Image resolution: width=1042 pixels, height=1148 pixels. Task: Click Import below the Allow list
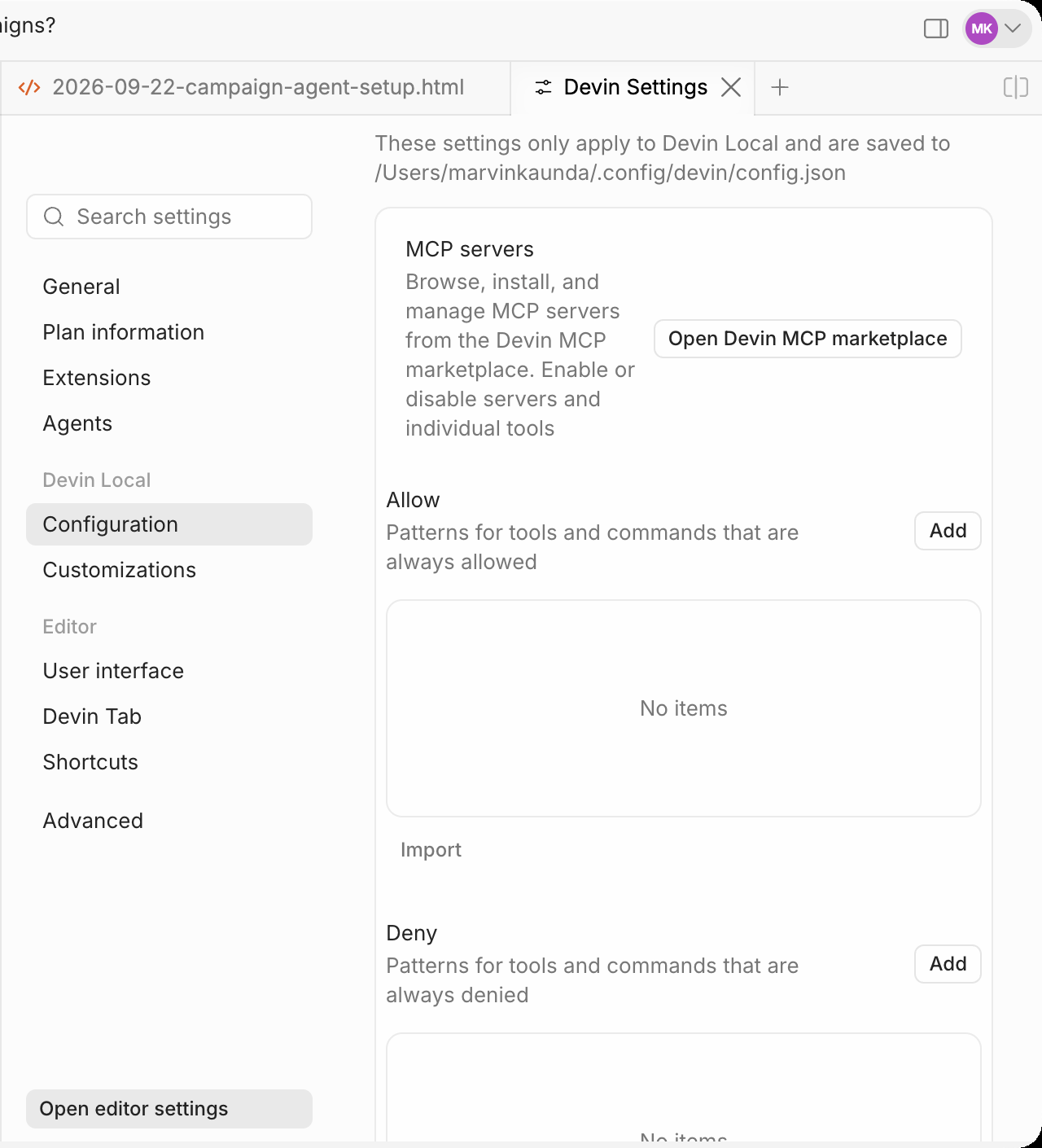[431, 850]
